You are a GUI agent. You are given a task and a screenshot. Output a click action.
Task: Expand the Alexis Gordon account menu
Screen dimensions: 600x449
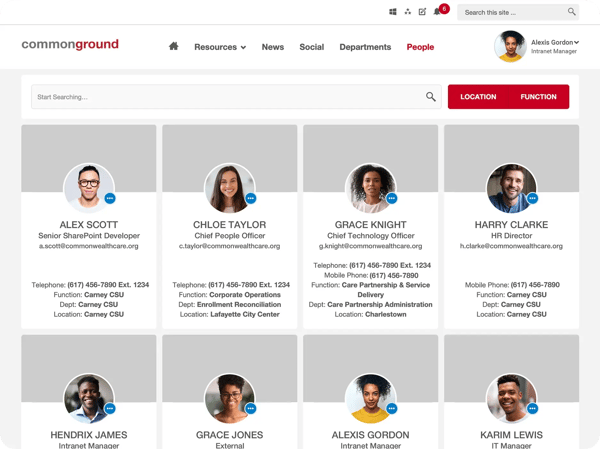tap(554, 42)
